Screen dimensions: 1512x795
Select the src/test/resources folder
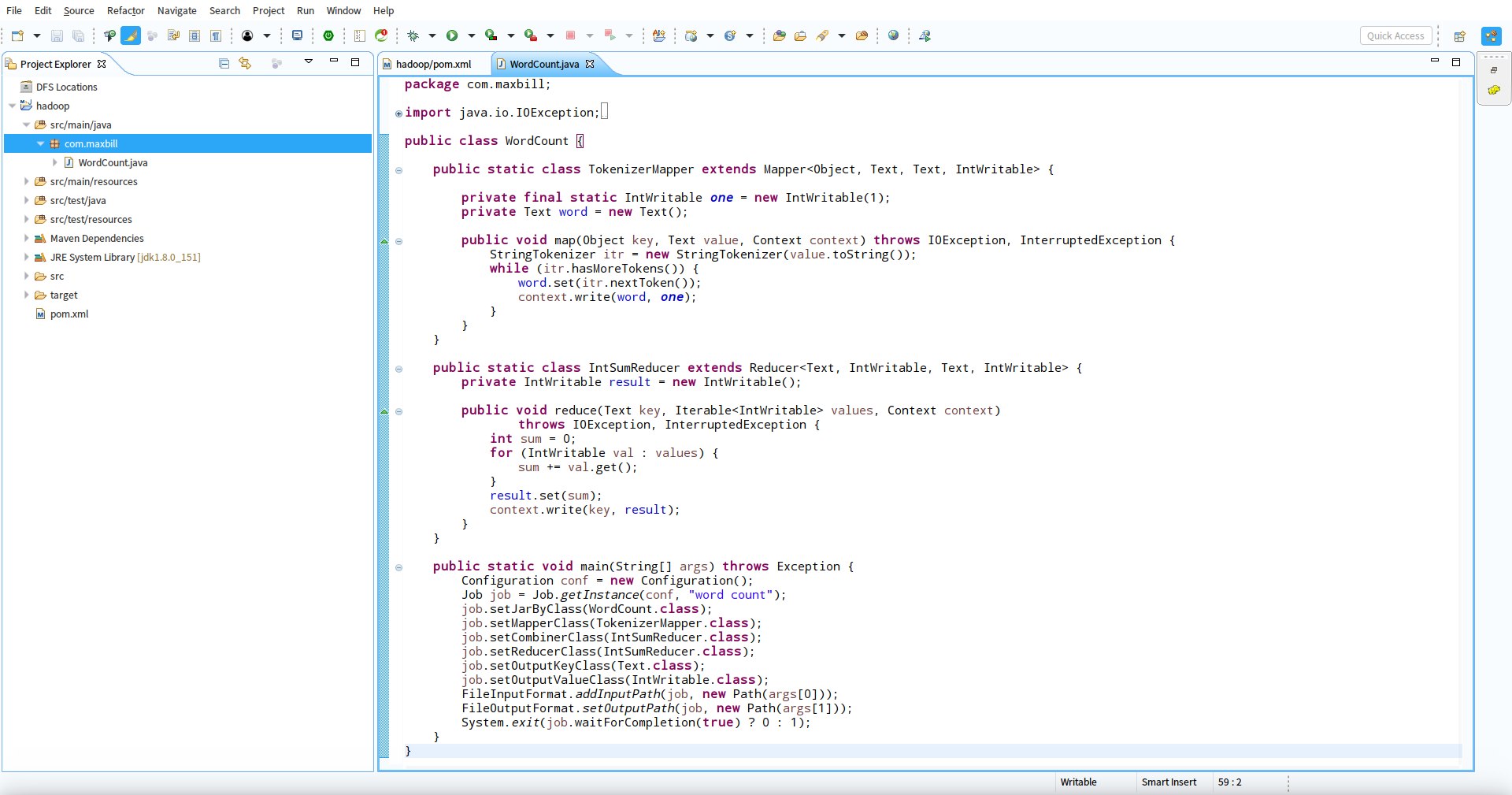click(91, 219)
